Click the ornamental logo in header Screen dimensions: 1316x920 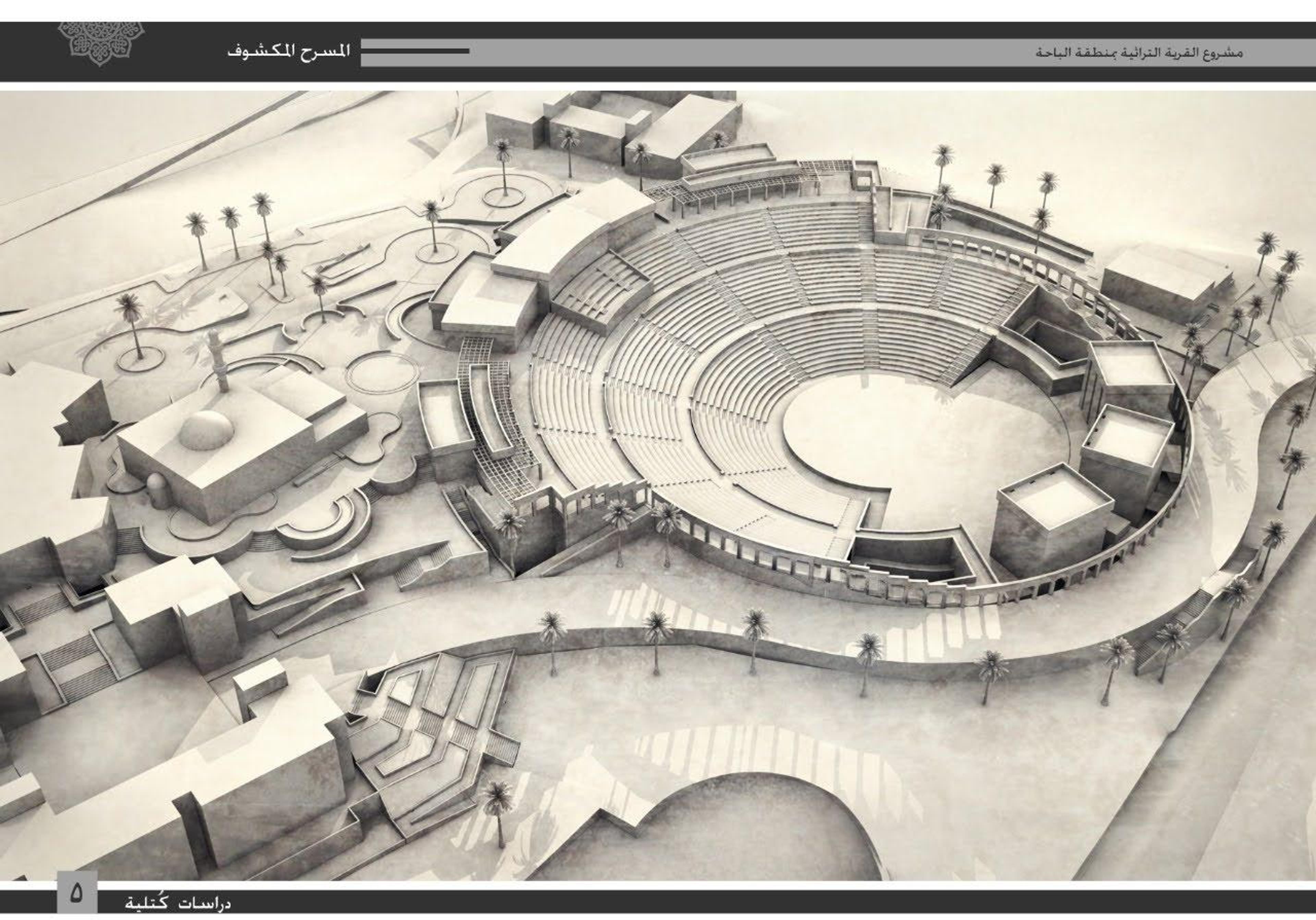pos(101,44)
